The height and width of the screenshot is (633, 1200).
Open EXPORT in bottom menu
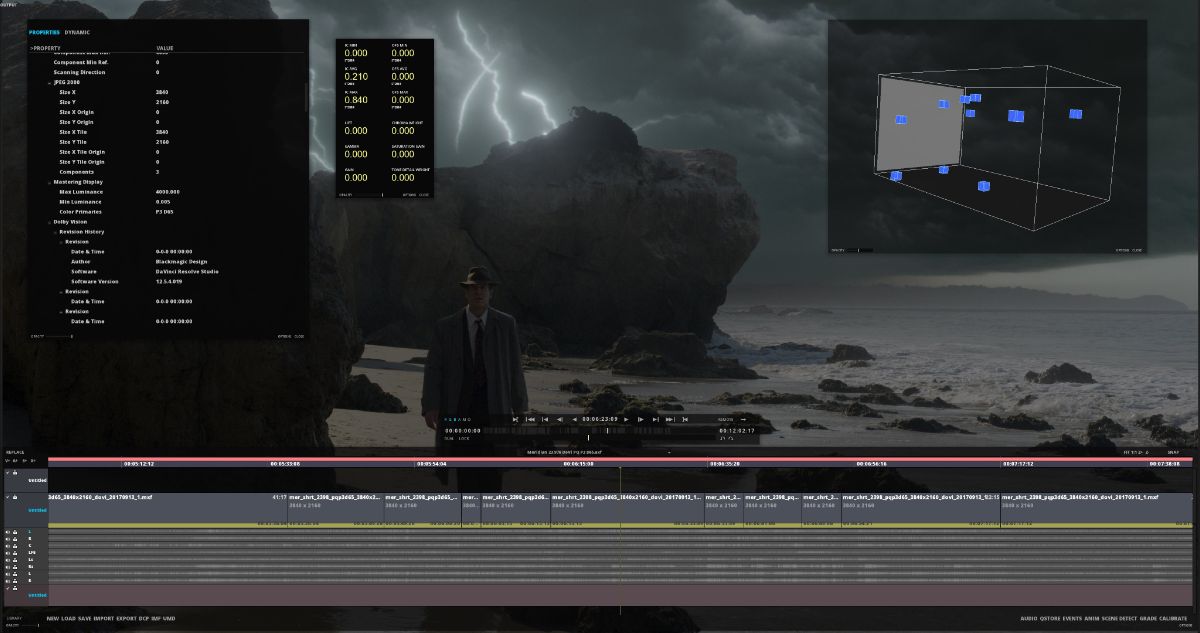point(127,619)
